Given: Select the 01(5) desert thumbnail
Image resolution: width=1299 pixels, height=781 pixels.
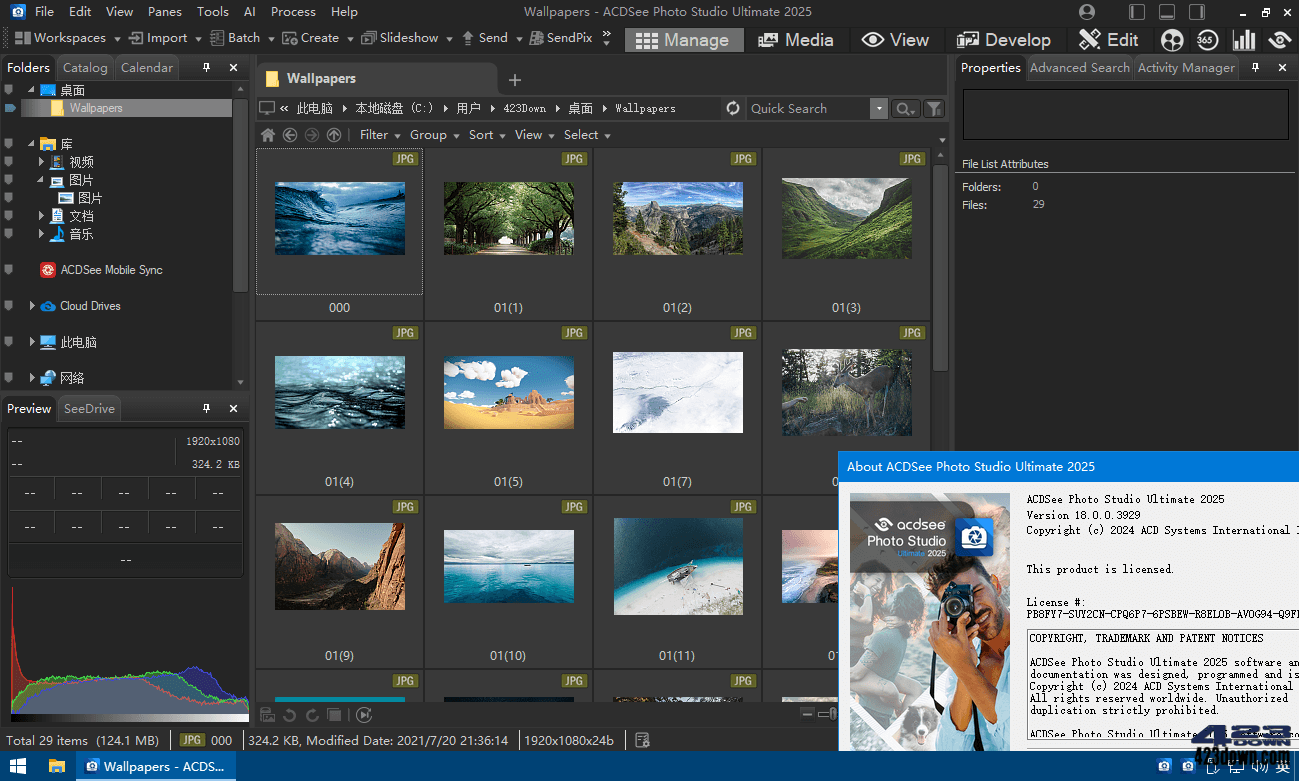Looking at the screenshot, I should 508,393.
